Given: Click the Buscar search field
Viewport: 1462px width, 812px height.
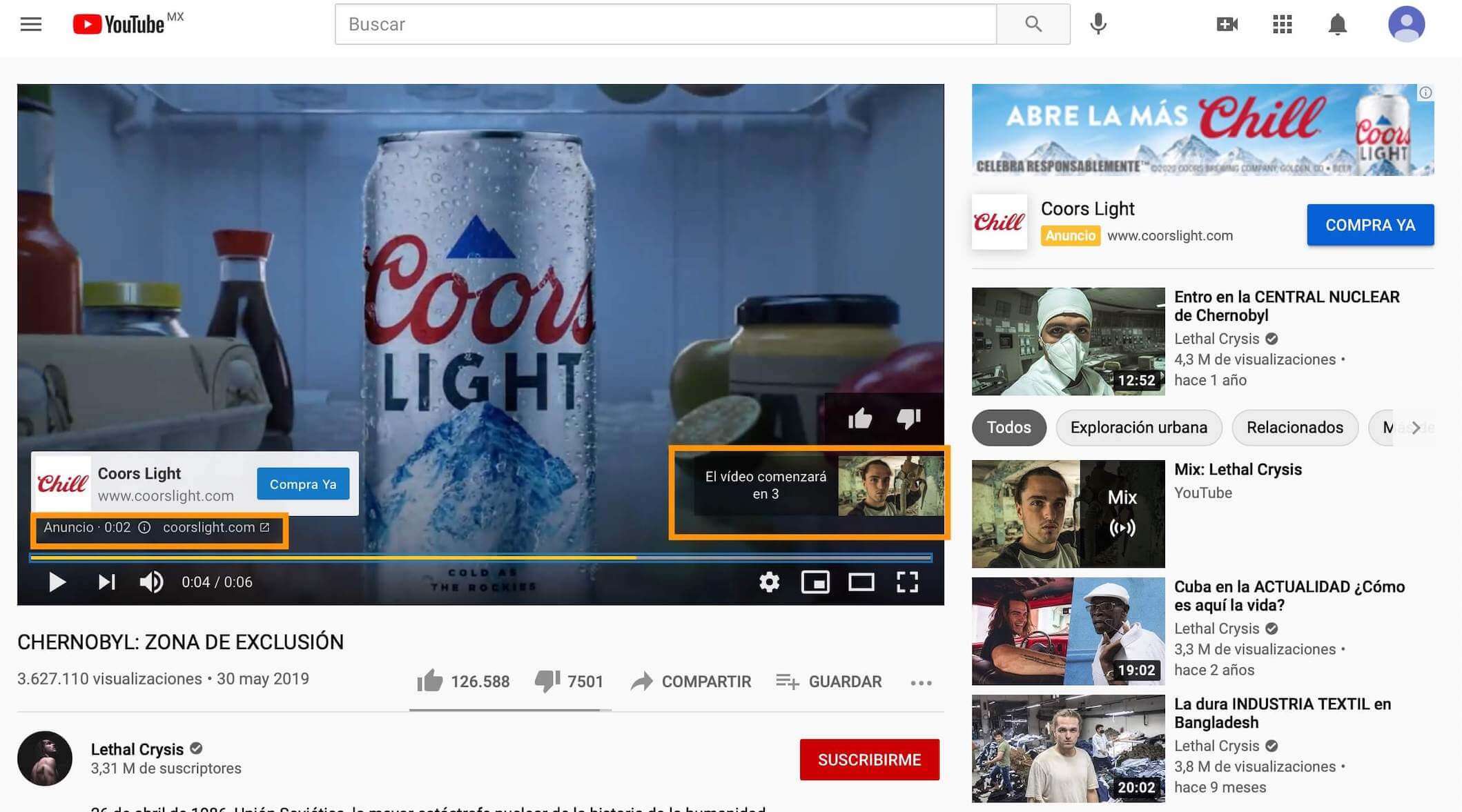Looking at the screenshot, I should (665, 24).
